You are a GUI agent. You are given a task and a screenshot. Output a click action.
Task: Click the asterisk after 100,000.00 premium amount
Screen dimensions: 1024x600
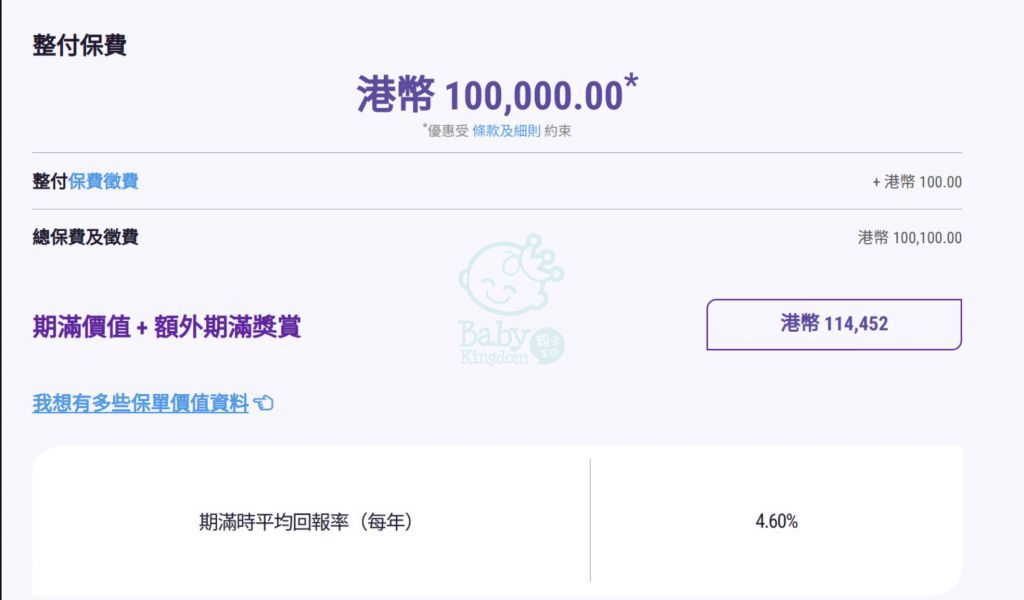coord(631,83)
